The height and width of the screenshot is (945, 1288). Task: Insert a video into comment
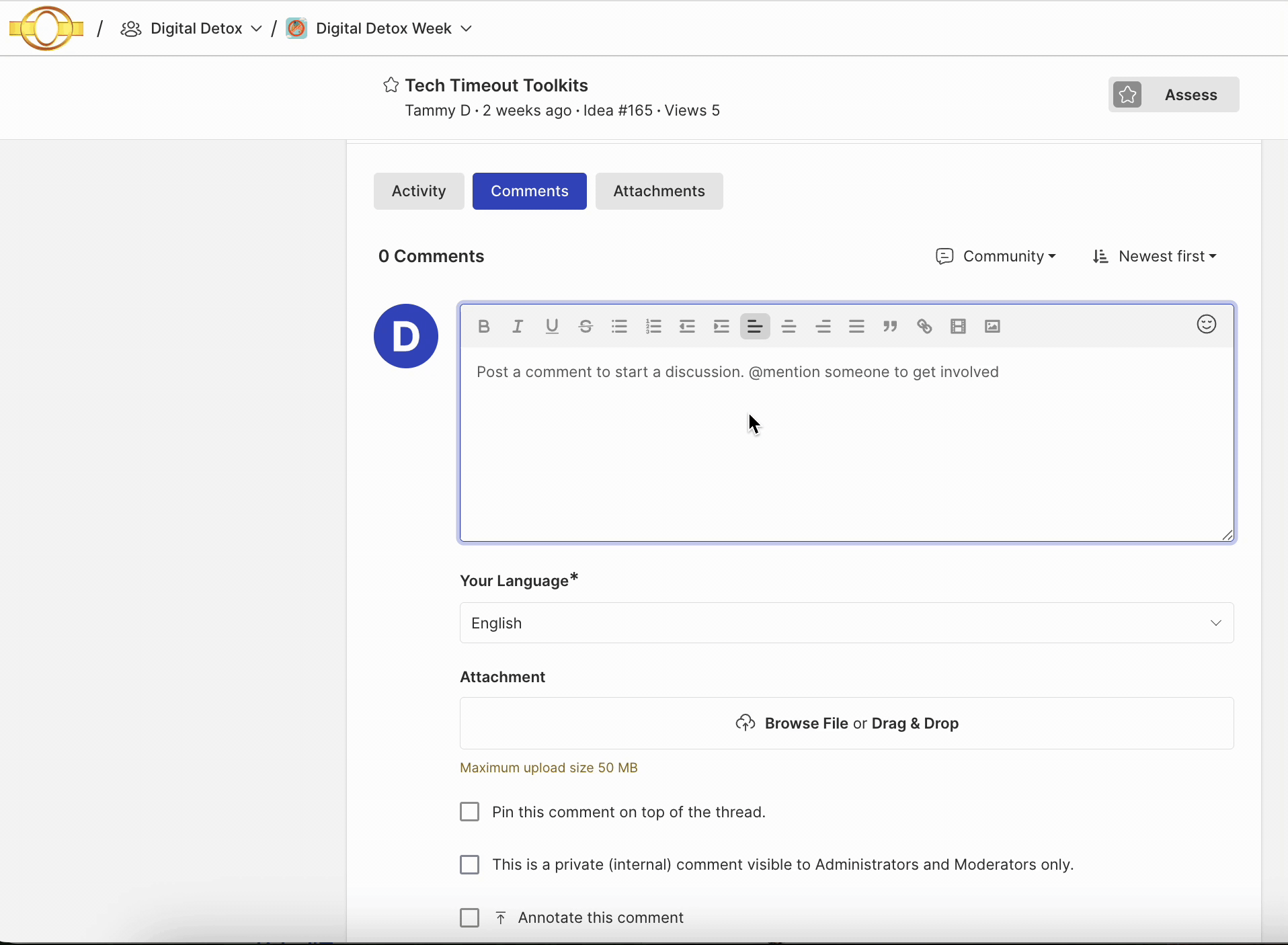coord(959,327)
